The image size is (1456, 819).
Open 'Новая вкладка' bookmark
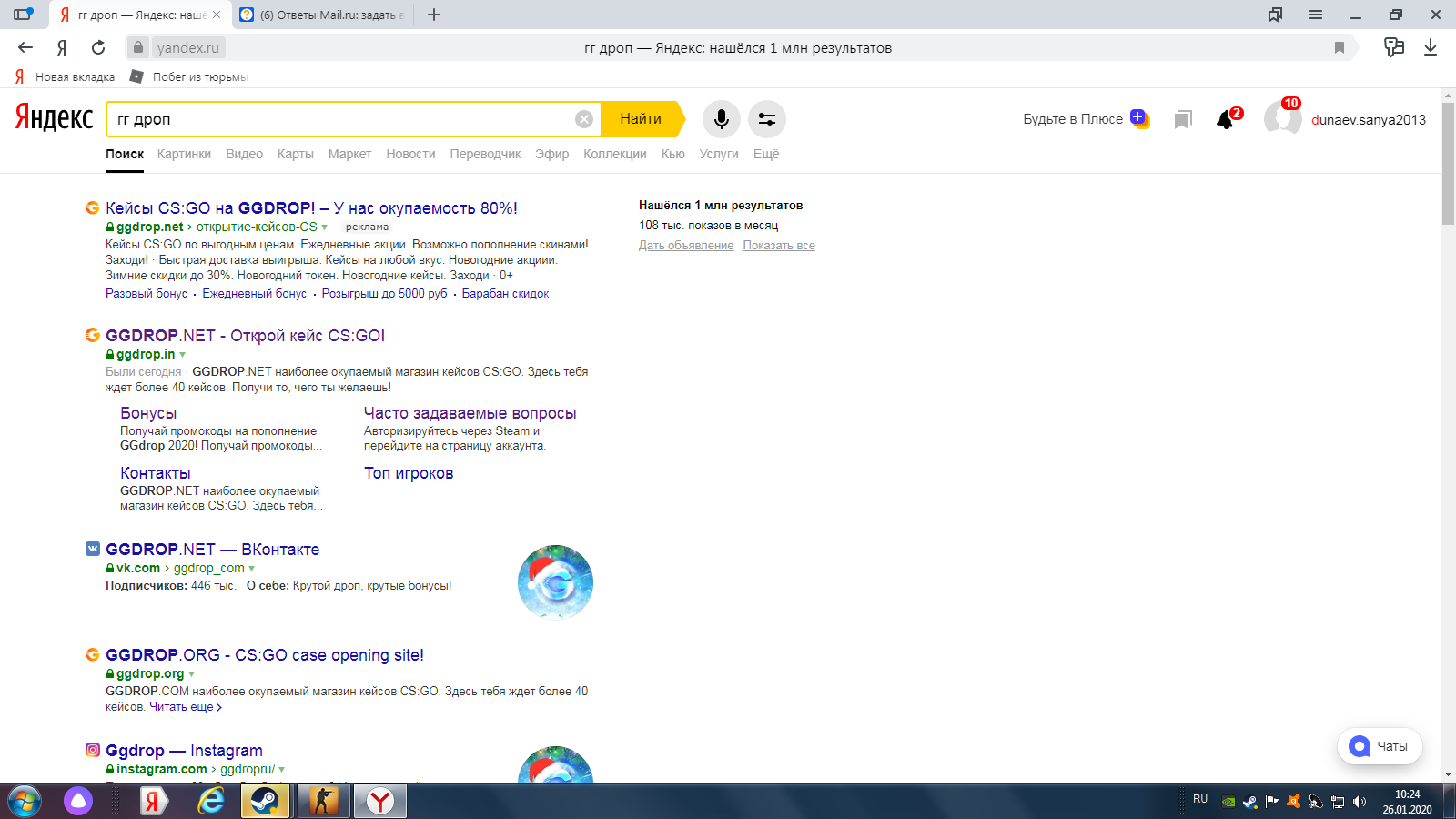65,76
